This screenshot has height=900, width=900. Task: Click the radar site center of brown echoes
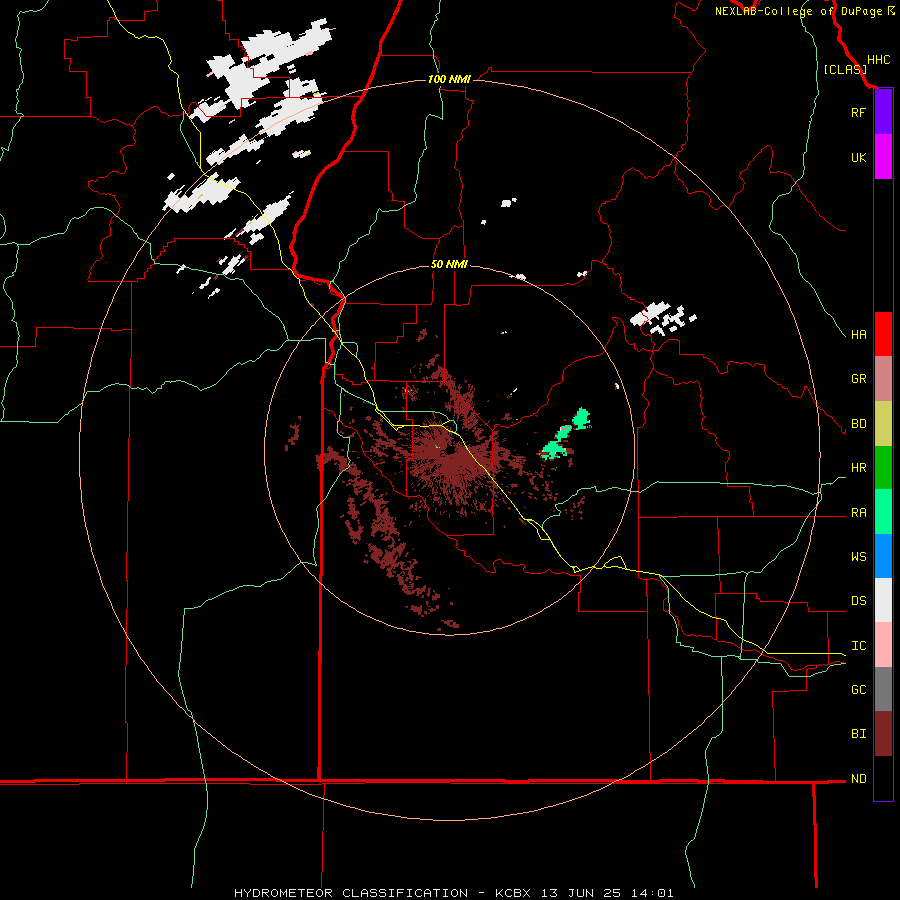[450, 449]
